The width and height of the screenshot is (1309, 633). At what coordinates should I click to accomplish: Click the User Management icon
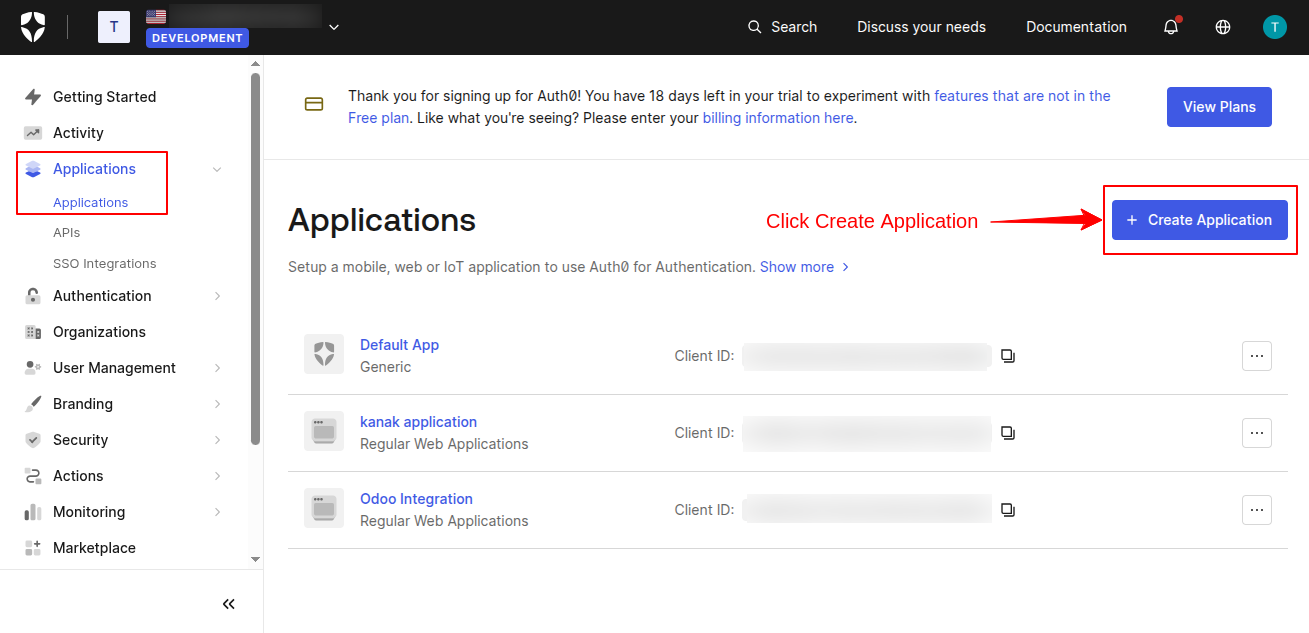click(33, 368)
